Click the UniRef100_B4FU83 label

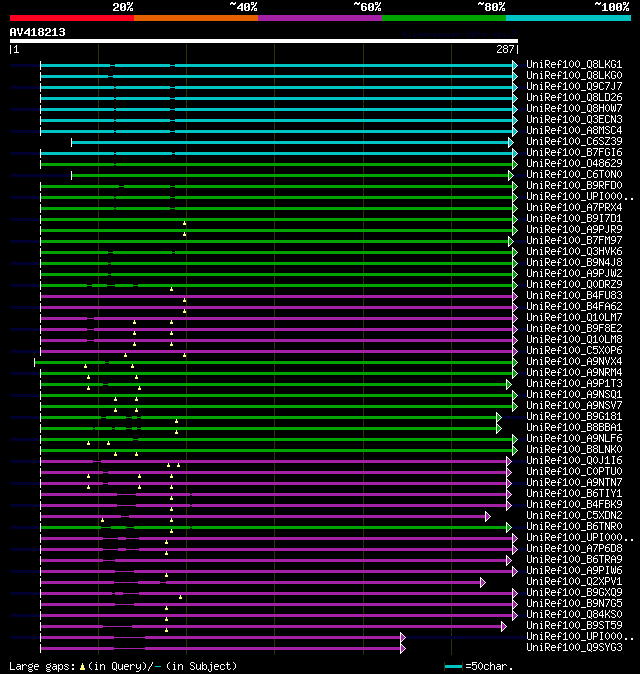tap(574, 296)
